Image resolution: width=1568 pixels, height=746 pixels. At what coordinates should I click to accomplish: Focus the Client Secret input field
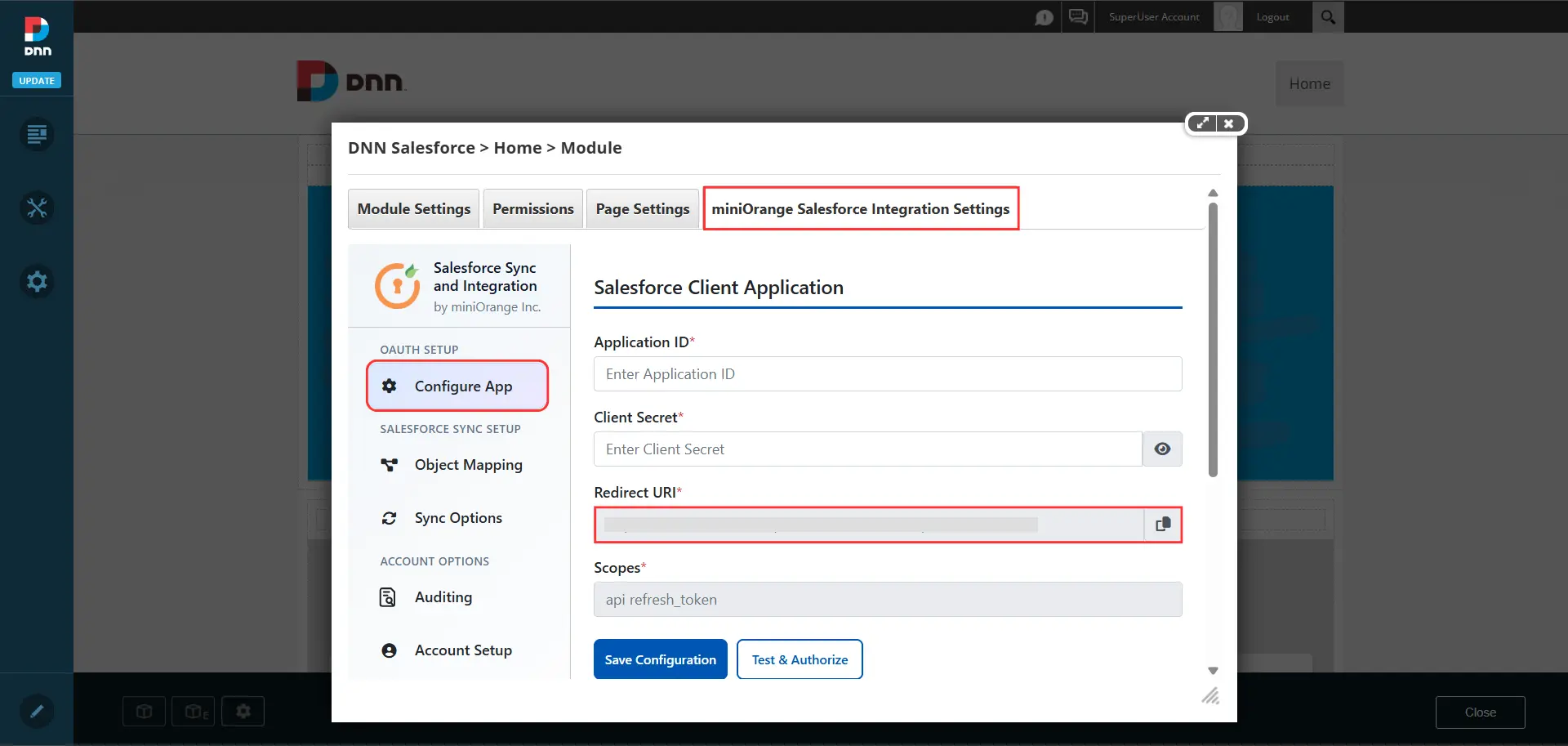pyautogui.click(x=867, y=449)
